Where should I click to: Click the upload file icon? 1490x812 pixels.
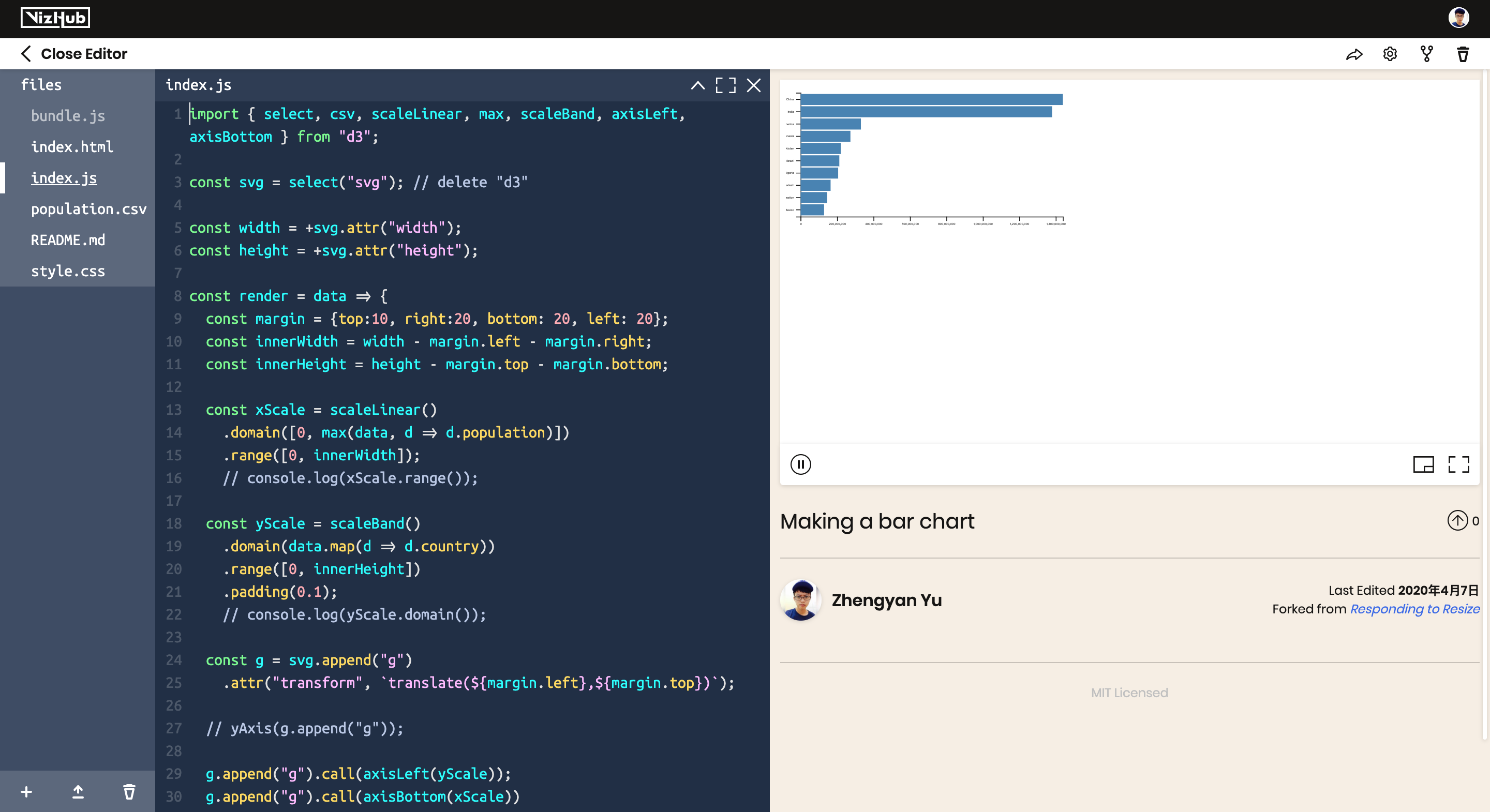78,791
